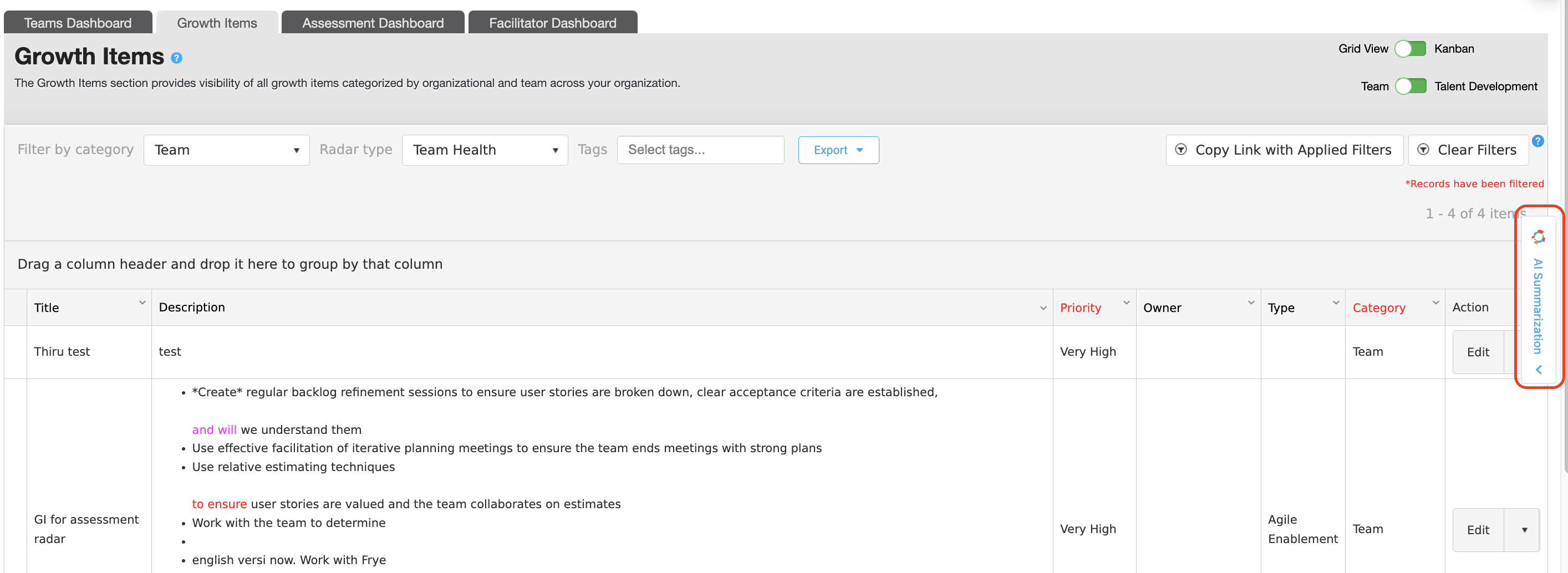The height and width of the screenshot is (573, 1568).
Task: Switch to the Teams Dashboard tab
Action: (78, 23)
